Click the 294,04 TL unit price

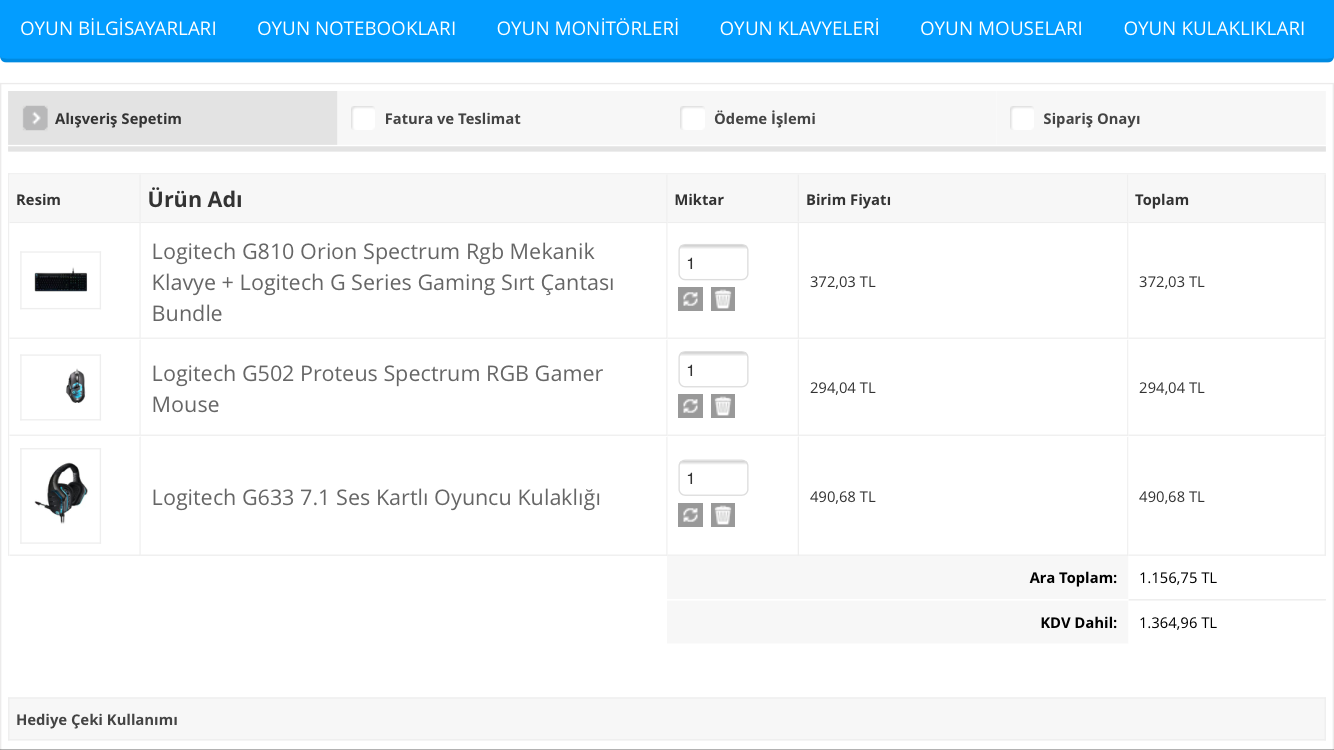(842, 388)
